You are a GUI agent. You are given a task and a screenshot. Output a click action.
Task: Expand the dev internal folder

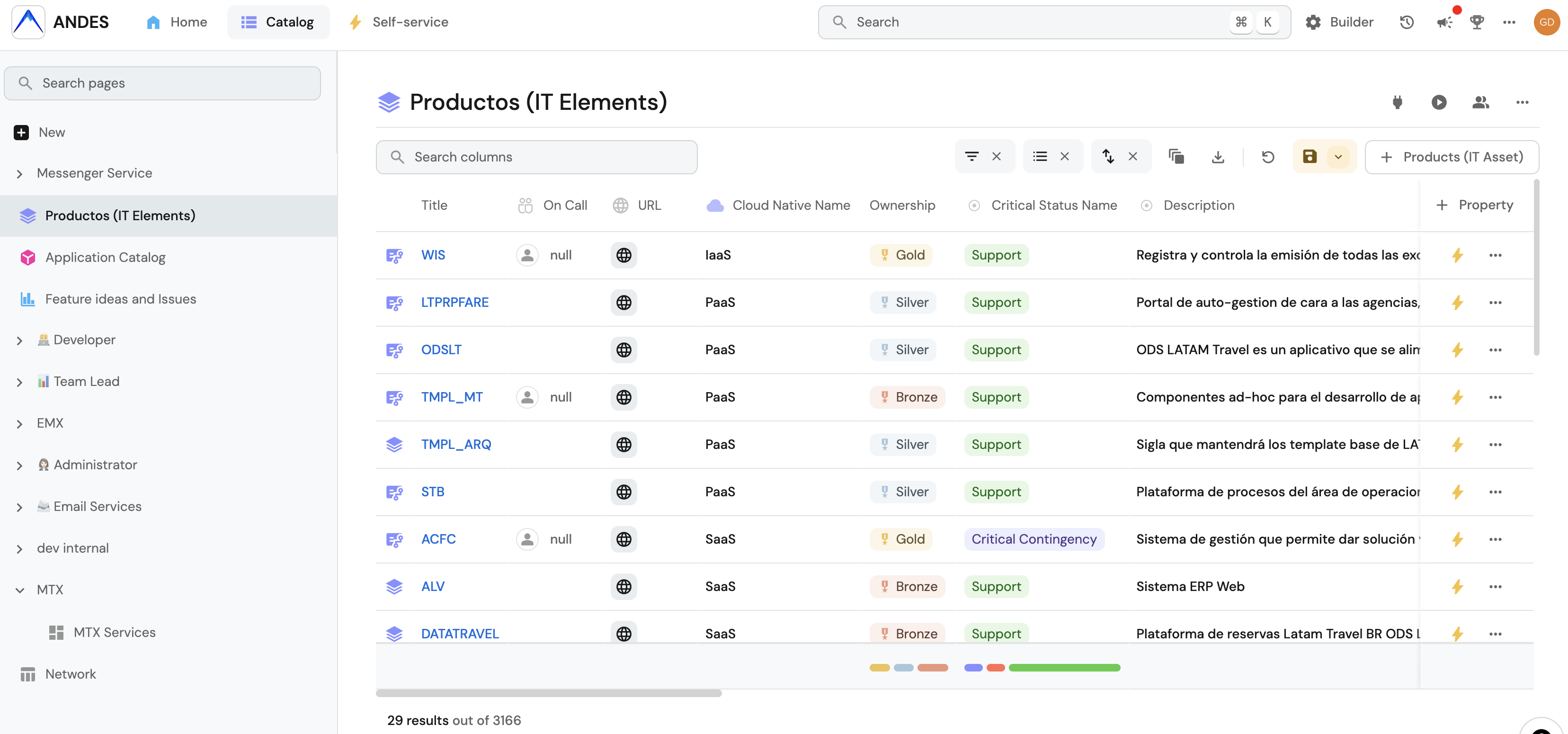tap(19, 549)
